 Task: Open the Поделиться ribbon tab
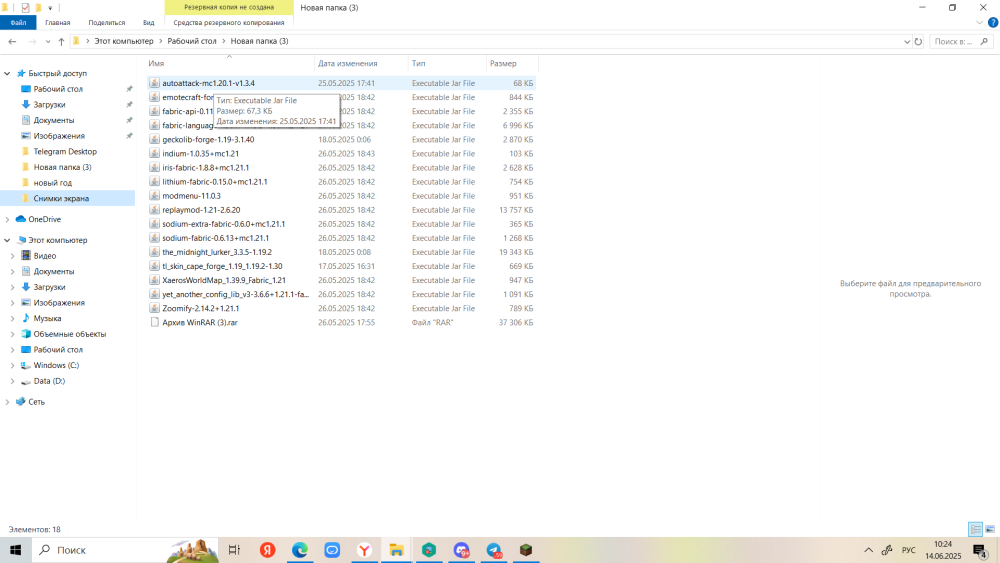point(107,22)
